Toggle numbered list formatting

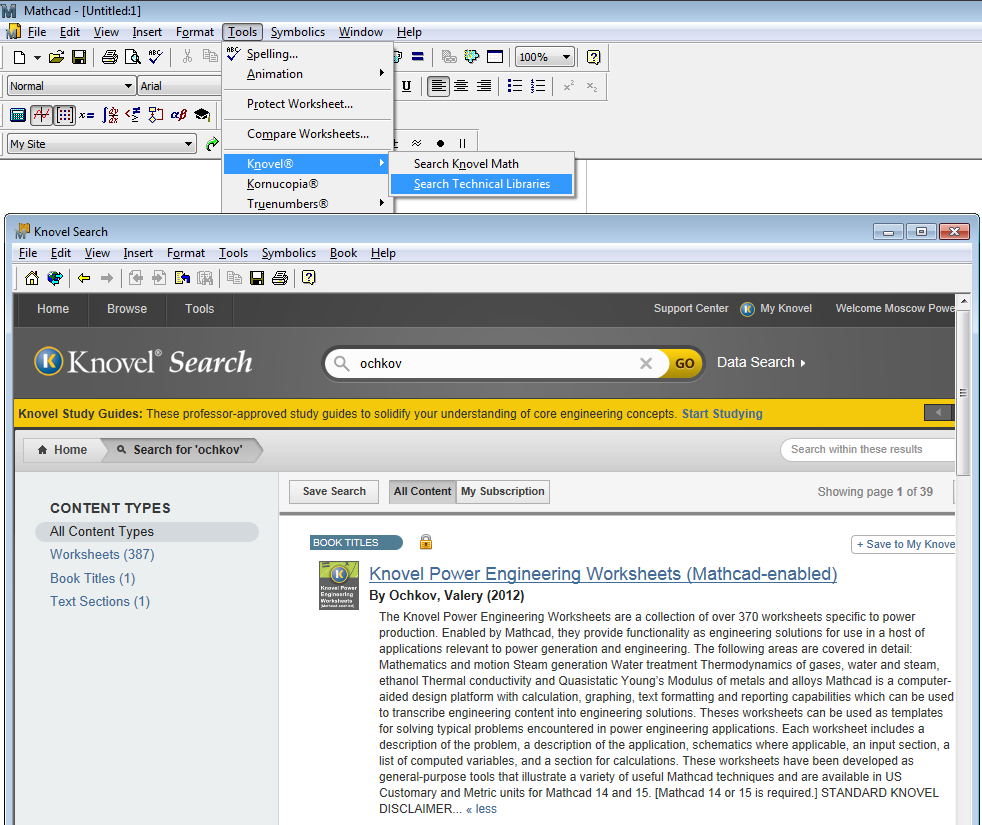click(x=538, y=86)
